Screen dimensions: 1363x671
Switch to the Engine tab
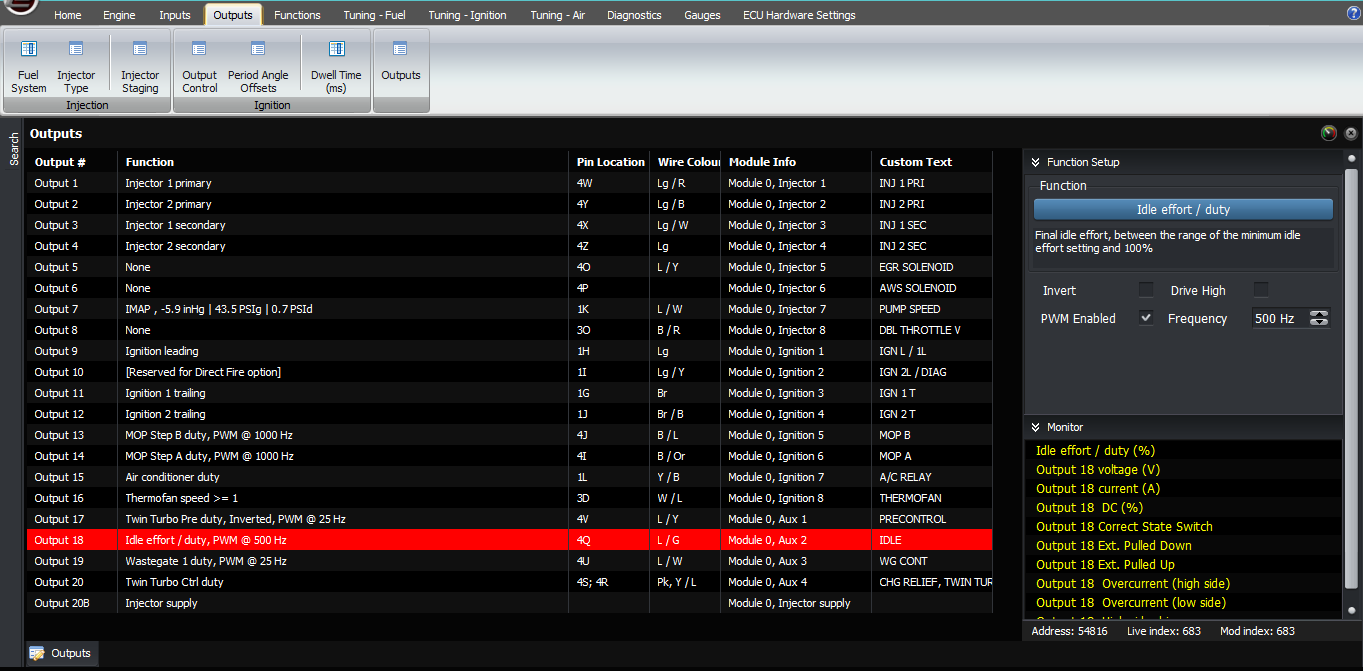coord(119,15)
